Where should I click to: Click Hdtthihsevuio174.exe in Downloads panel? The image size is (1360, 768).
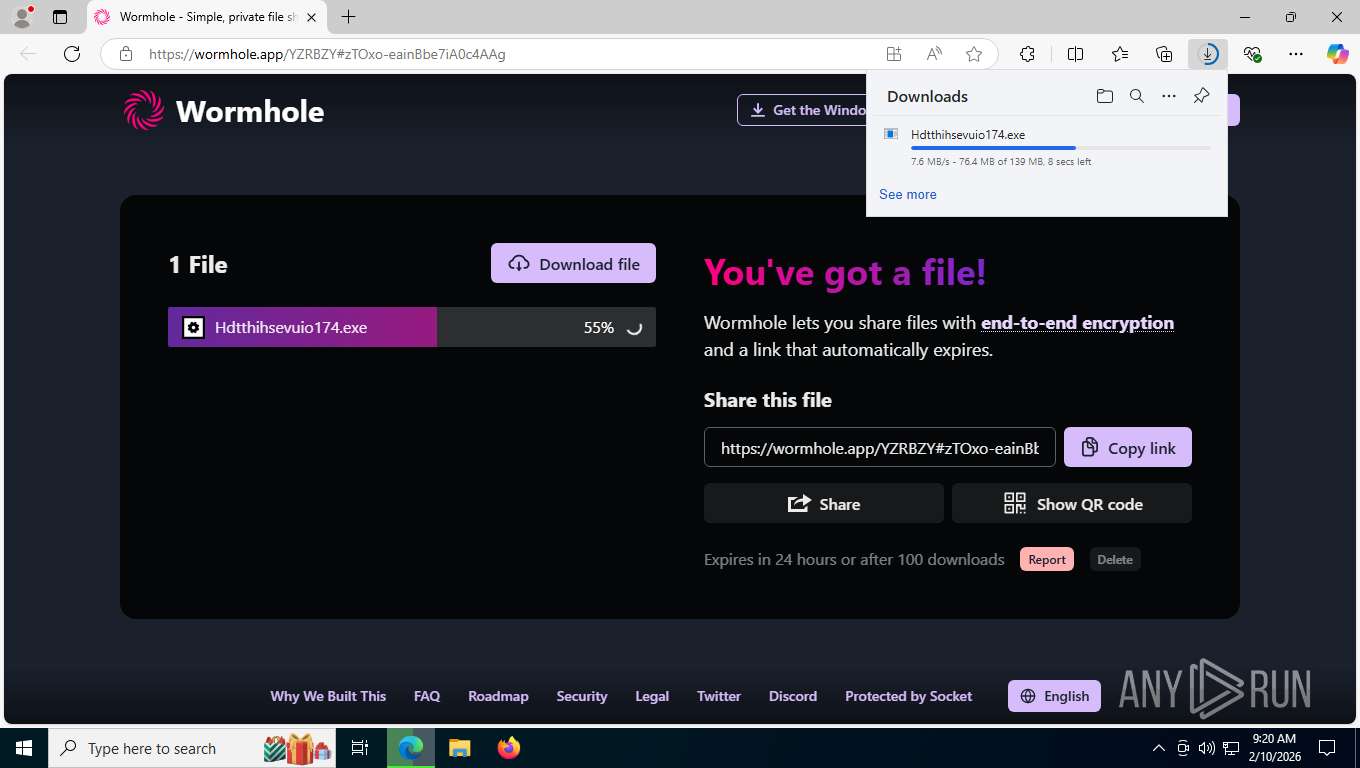pyautogui.click(x=968, y=134)
